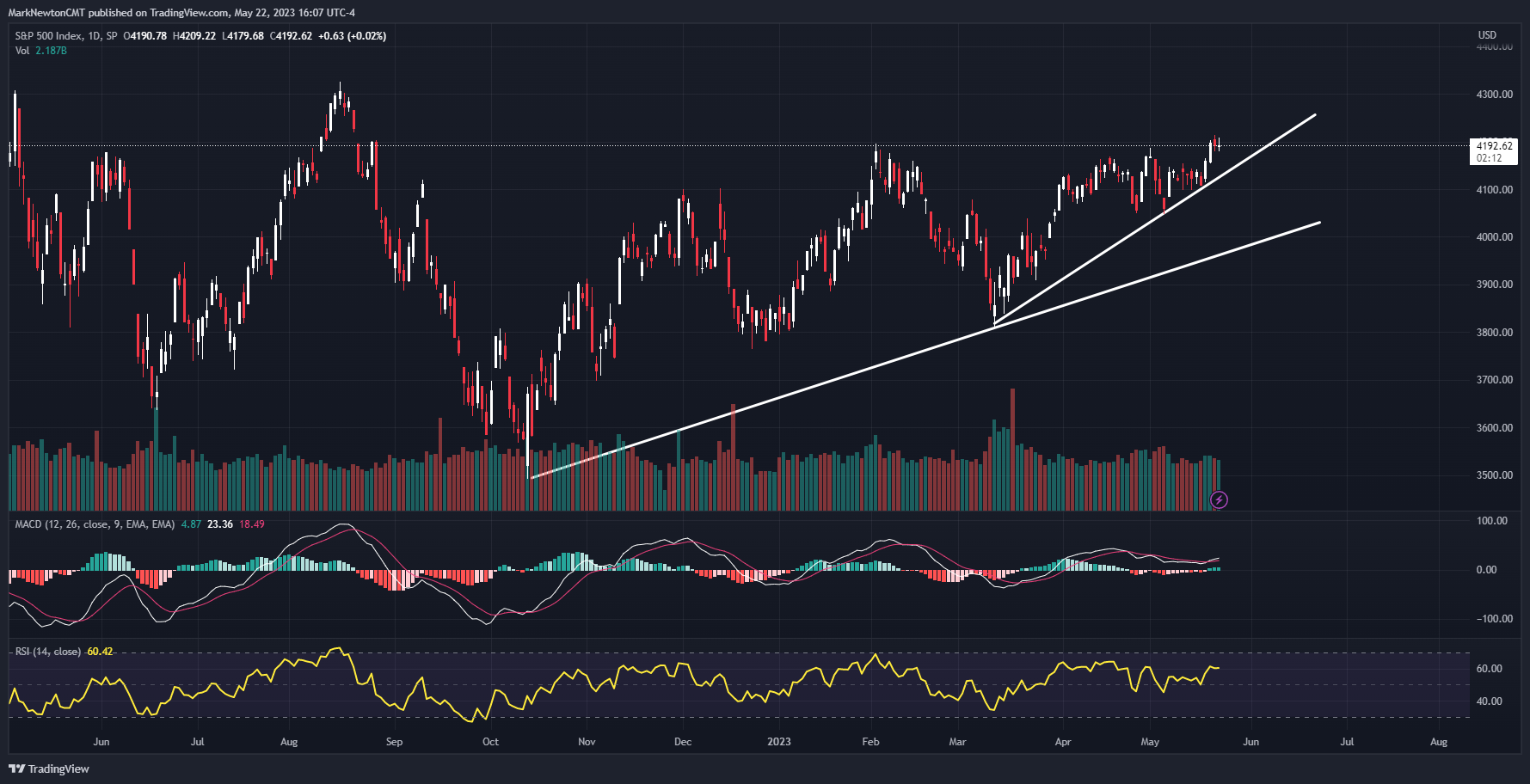Image resolution: width=1530 pixels, height=784 pixels.
Task: Click the TradingView logo at bottom left
Action: coord(49,769)
